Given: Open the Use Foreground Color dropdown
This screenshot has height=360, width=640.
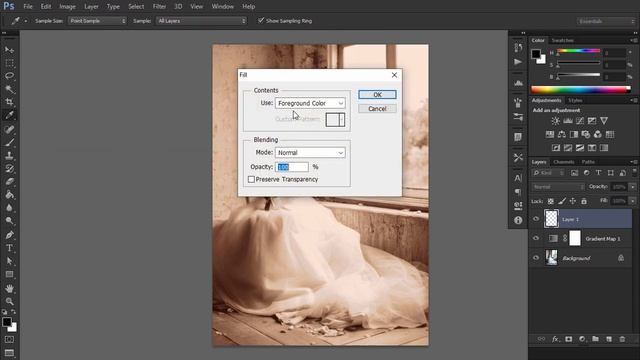Looking at the screenshot, I should (310, 103).
